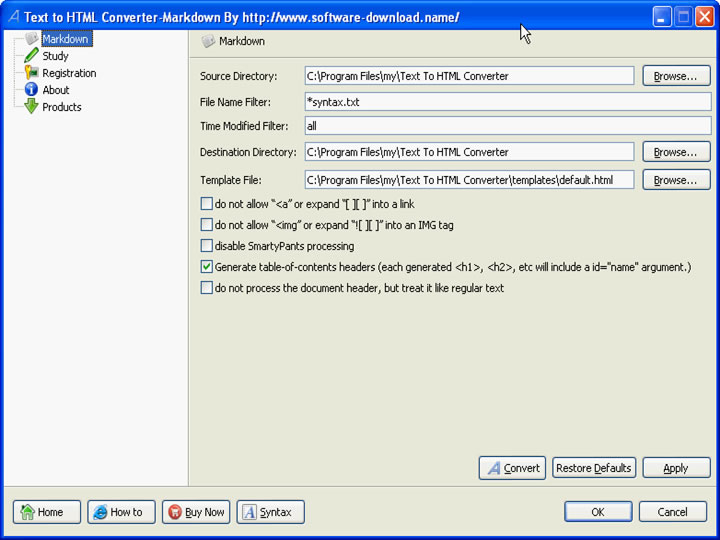Viewport: 720px width, 540px height.
Task: Click the key icon next to Registration
Action: pyautogui.click(x=31, y=73)
